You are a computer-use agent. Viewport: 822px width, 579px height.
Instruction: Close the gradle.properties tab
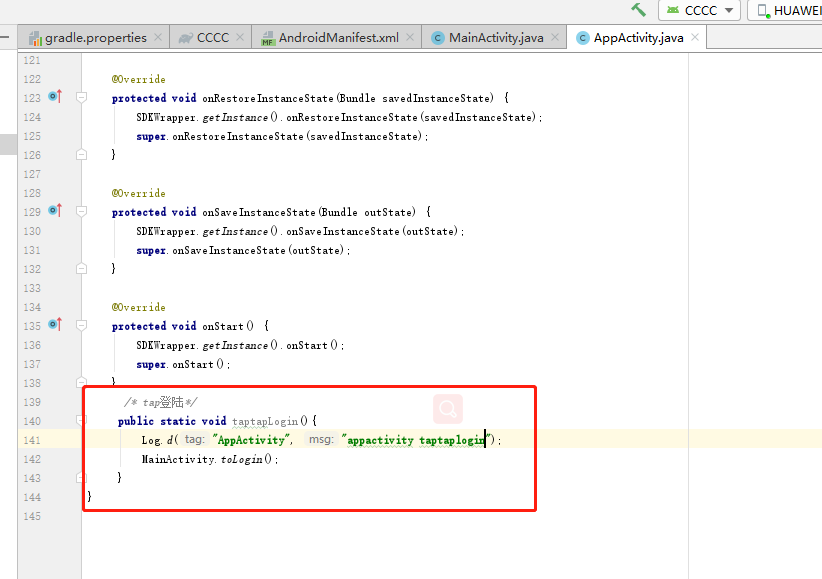[158, 37]
